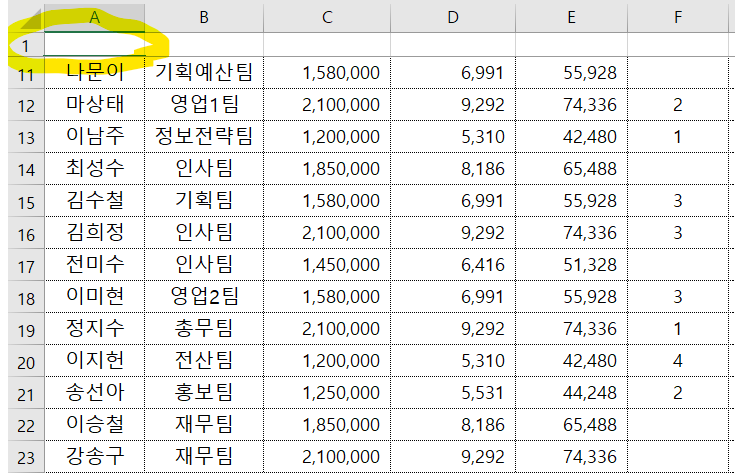Click 6,416 in column D
735x473 pixels.
(453, 264)
